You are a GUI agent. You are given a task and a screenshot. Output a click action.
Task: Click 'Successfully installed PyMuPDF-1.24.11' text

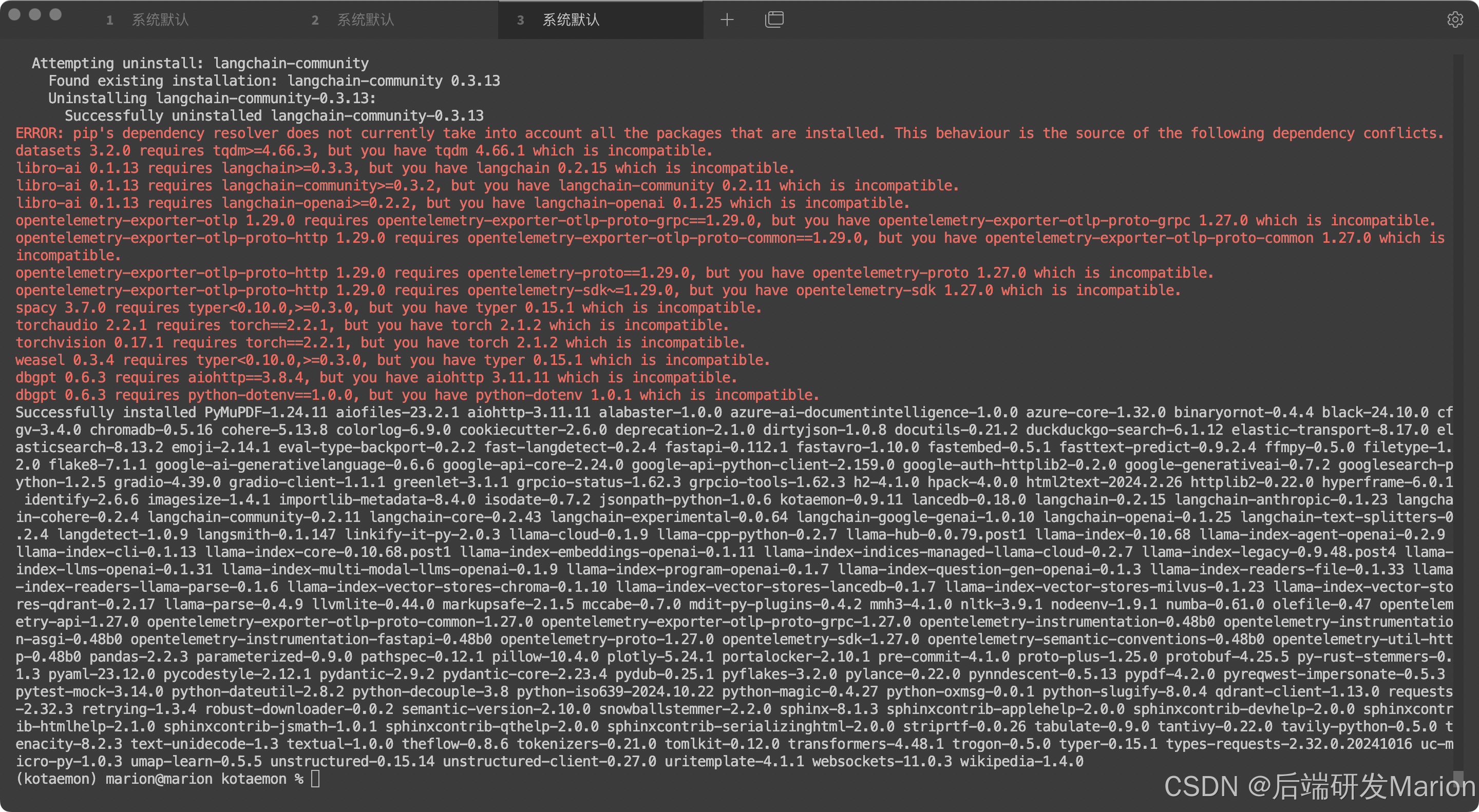tap(171, 412)
